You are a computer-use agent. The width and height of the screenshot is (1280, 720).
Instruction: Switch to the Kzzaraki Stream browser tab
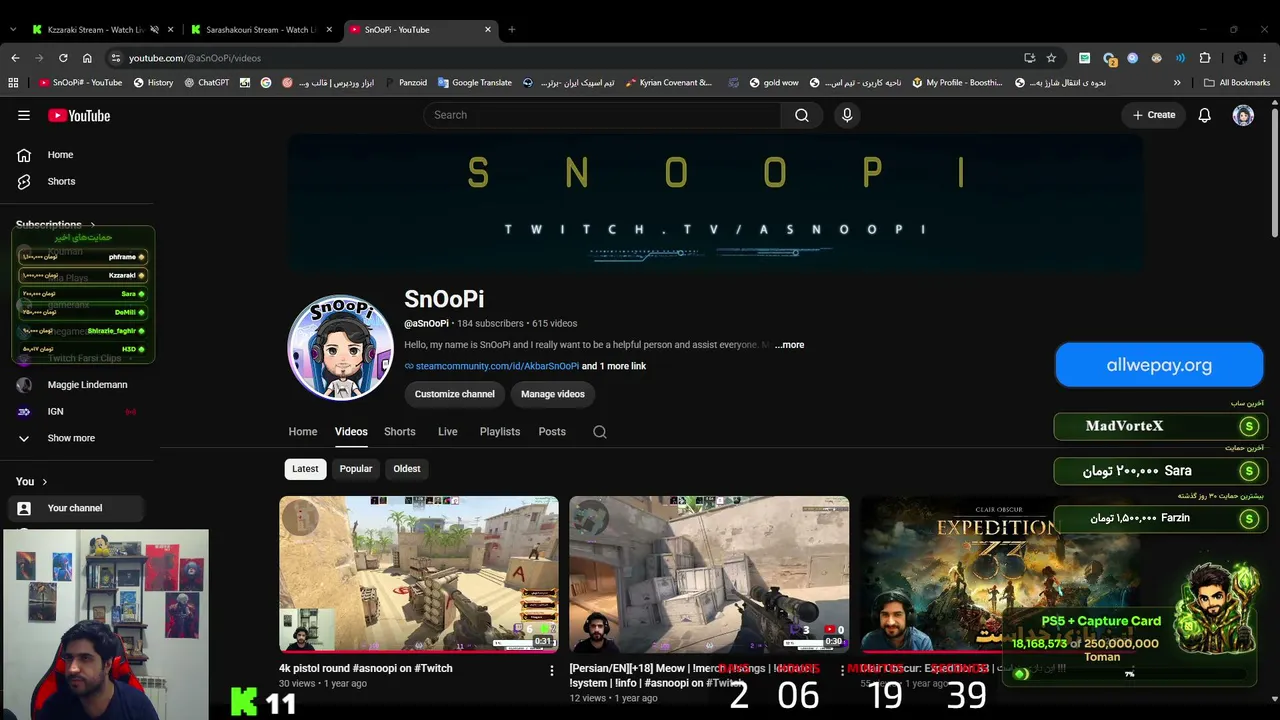click(x=103, y=30)
